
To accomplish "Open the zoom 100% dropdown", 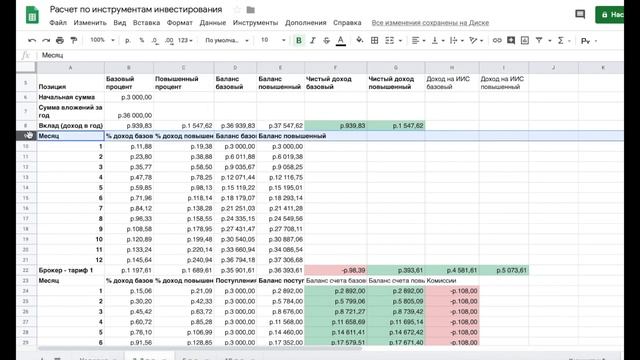I will [102, 40].
